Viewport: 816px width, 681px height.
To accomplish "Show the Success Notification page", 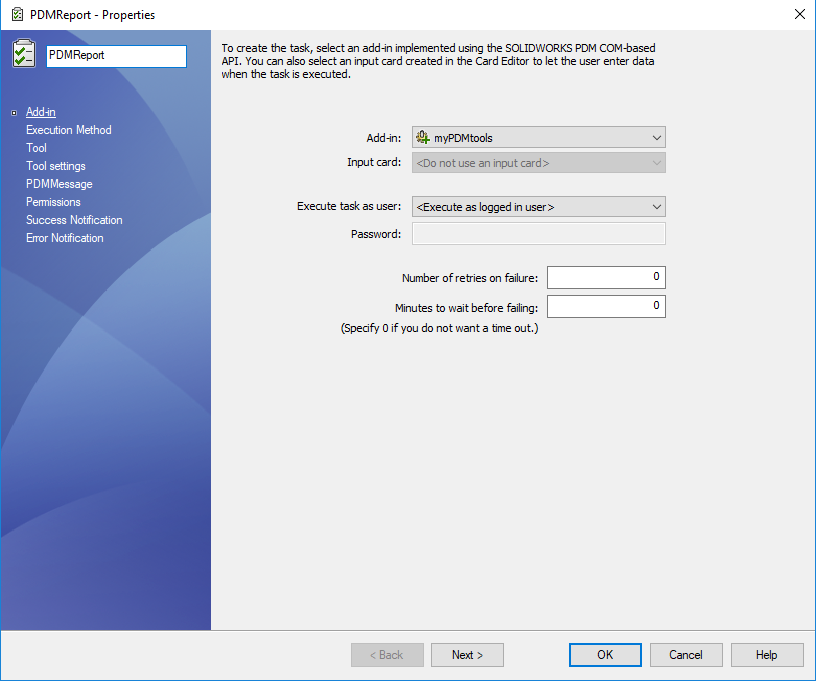I will point(74,220).
